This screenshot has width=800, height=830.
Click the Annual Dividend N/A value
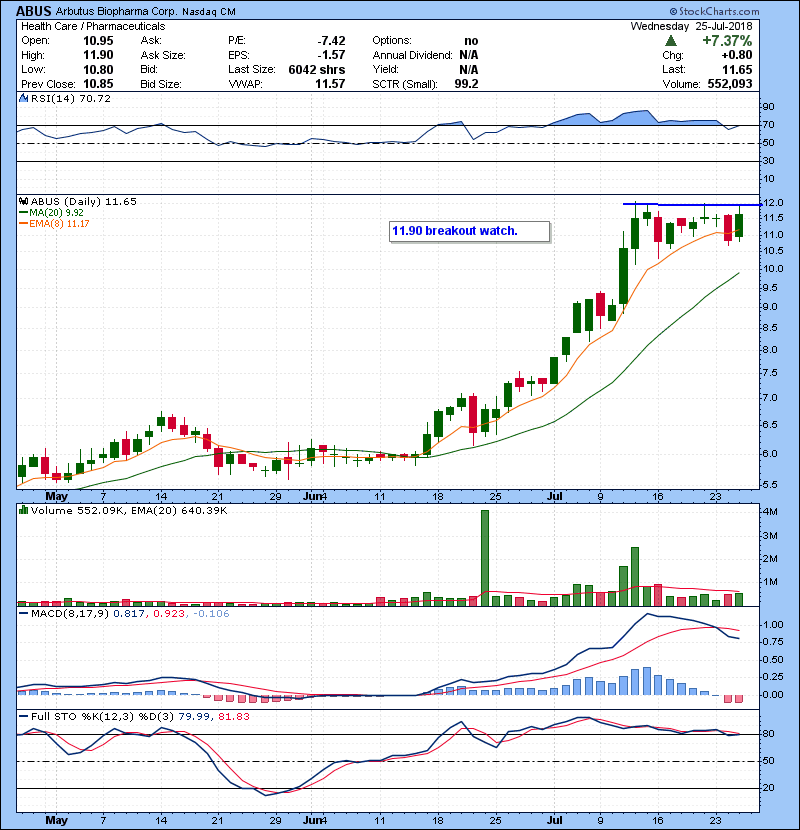pos(469,55)
